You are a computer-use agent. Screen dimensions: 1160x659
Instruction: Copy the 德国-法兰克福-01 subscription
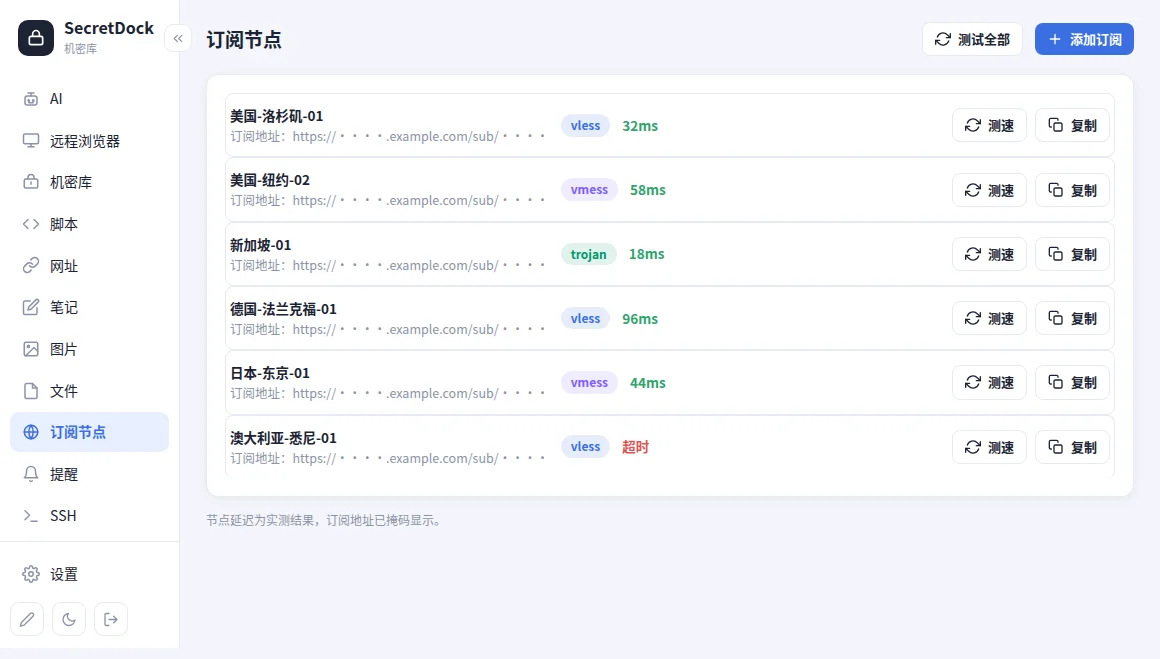tap(1072, 319)
